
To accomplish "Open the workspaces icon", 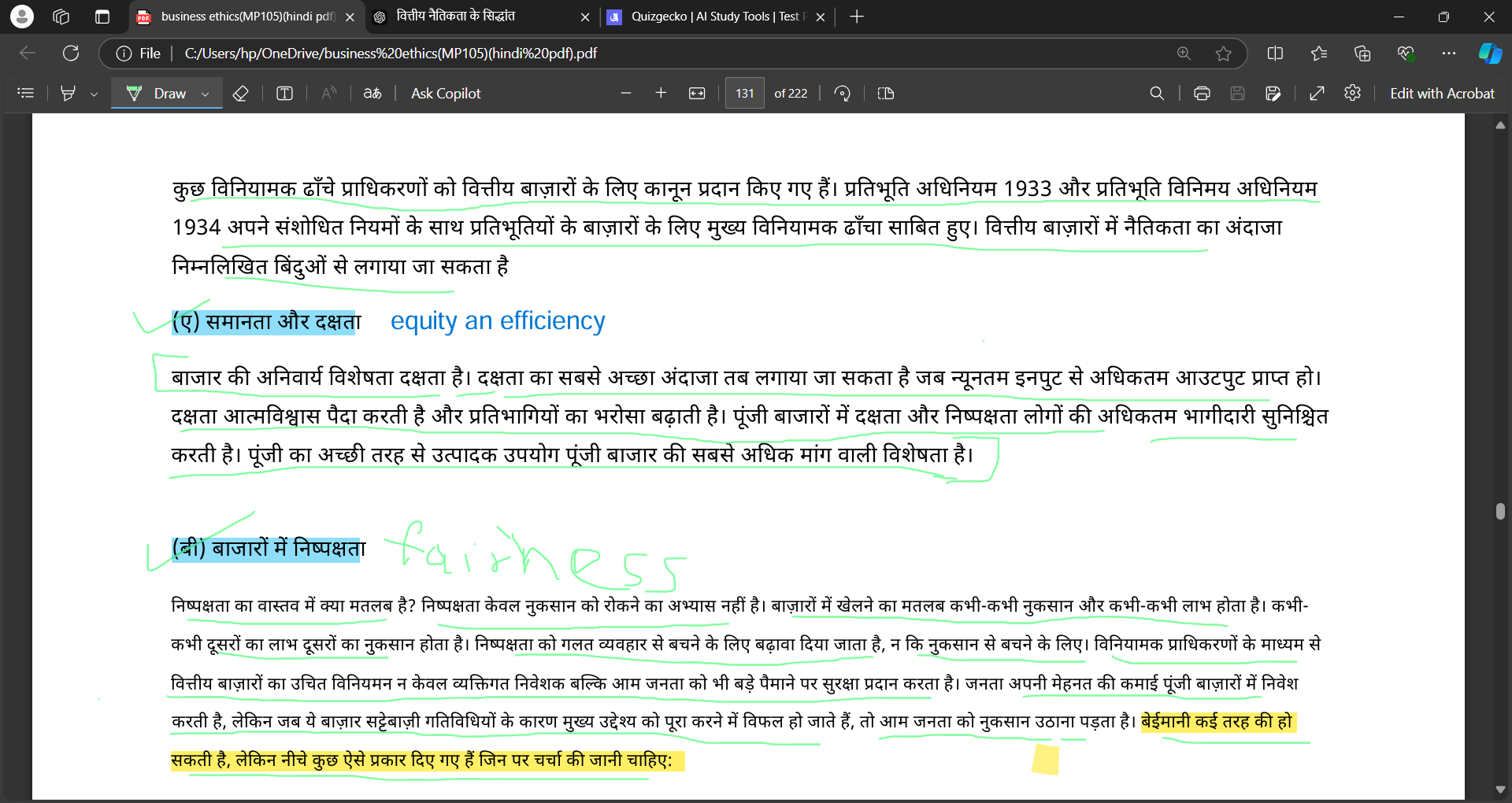I will click(61, 17).
